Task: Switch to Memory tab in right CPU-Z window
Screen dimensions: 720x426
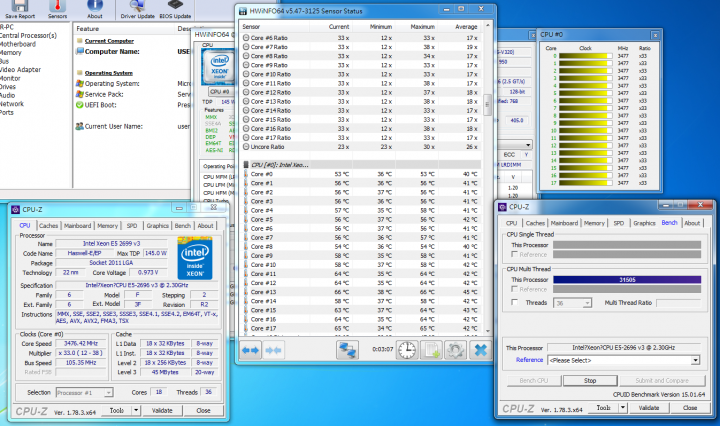Action: pos(594,223)
